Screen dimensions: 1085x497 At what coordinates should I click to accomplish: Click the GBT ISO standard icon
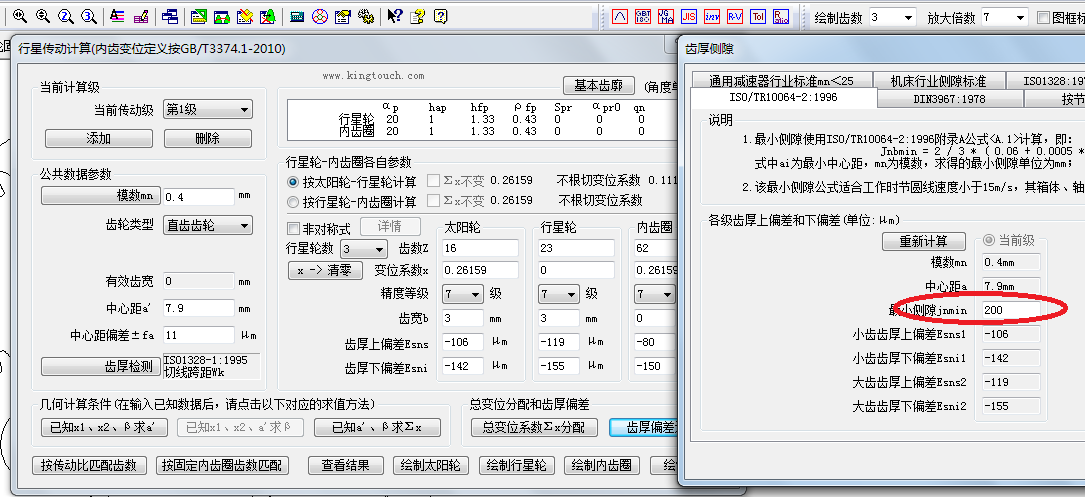(643, 17)
